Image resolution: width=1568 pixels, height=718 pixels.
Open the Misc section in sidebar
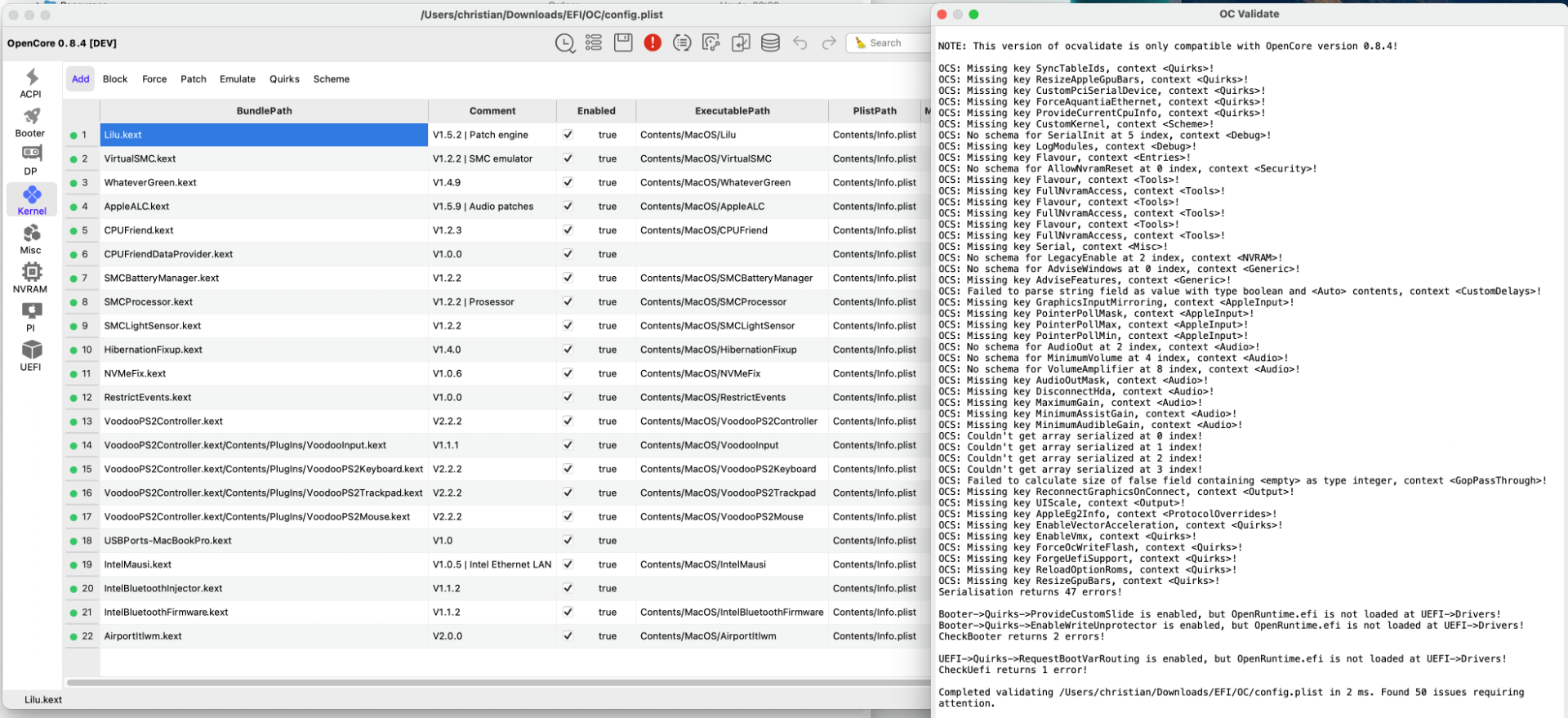31,239
